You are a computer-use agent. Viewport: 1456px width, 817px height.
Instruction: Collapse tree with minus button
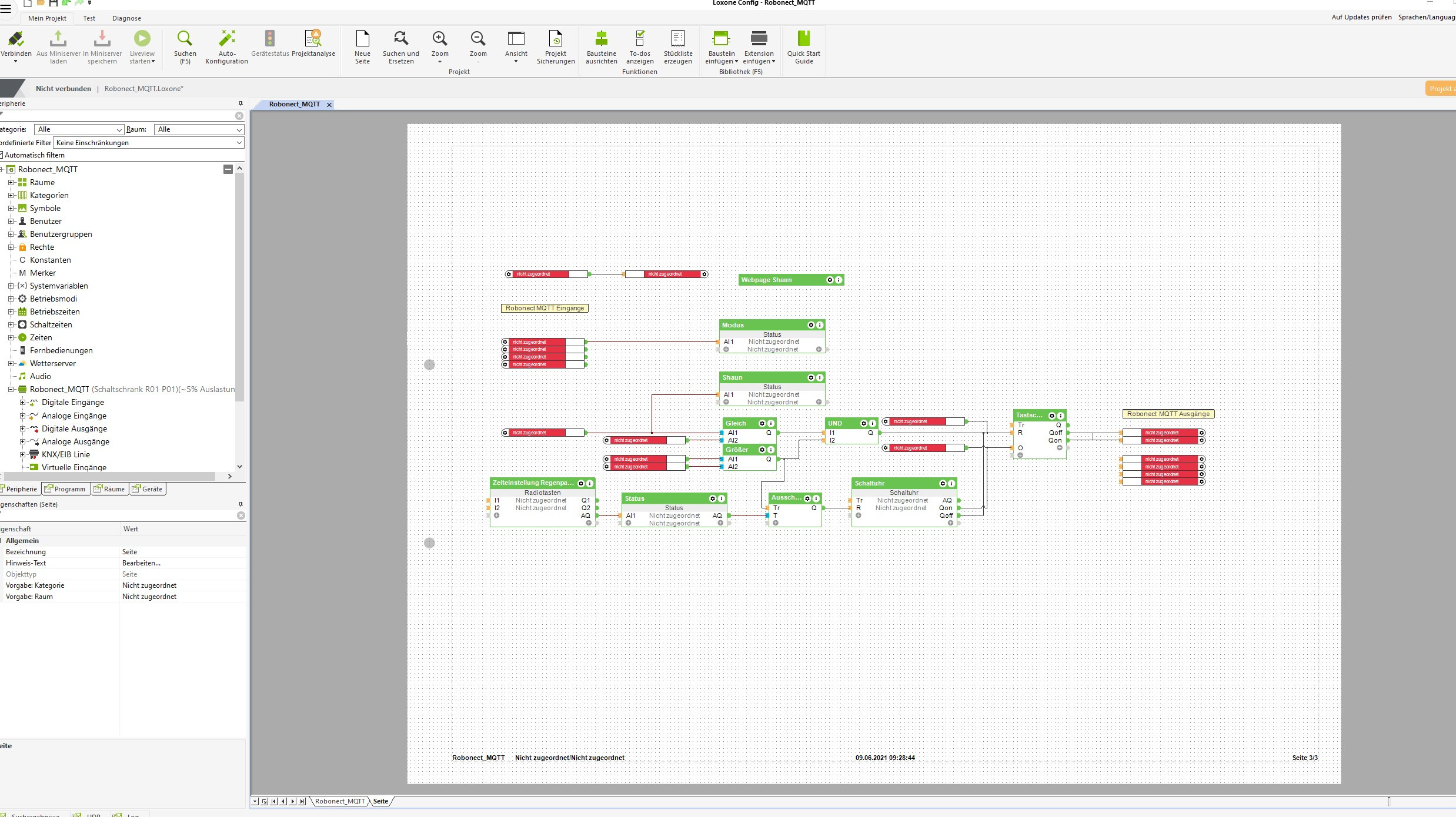pos(228,169)
